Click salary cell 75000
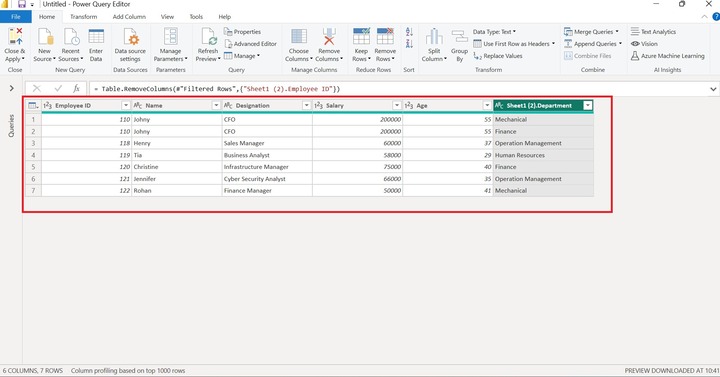The width and height of the screenshot is (720, 377). 358,167
